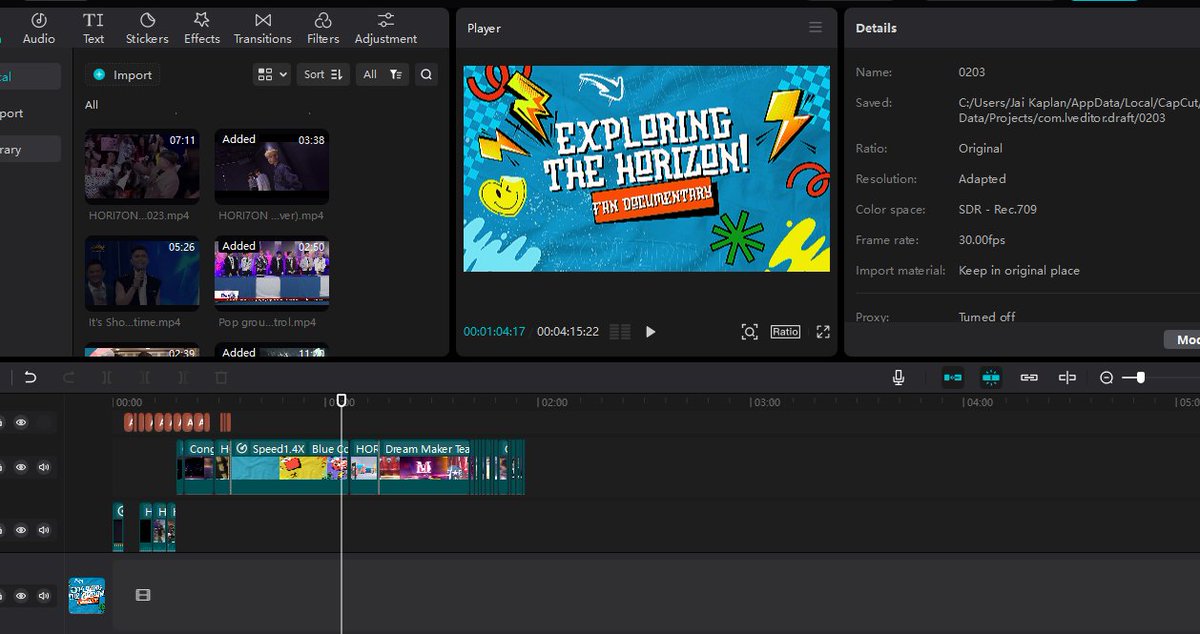Select the media thumbnail with 07:11 duration

pos(142,165)
